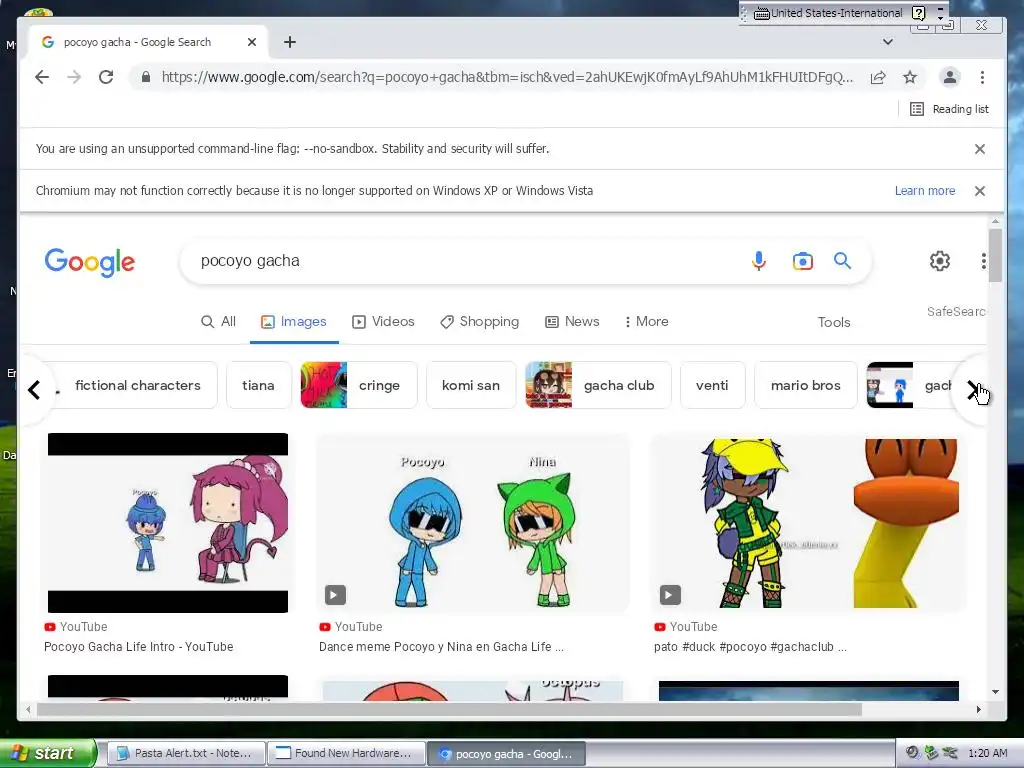Screen dimensions: 1024x768
Task: Open the Learn more link
Action: 925,191
